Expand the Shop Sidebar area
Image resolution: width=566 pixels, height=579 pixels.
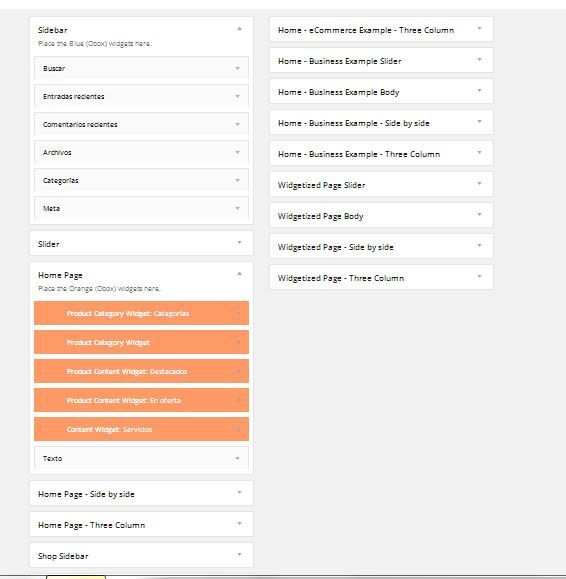click(x=239, y=555)
